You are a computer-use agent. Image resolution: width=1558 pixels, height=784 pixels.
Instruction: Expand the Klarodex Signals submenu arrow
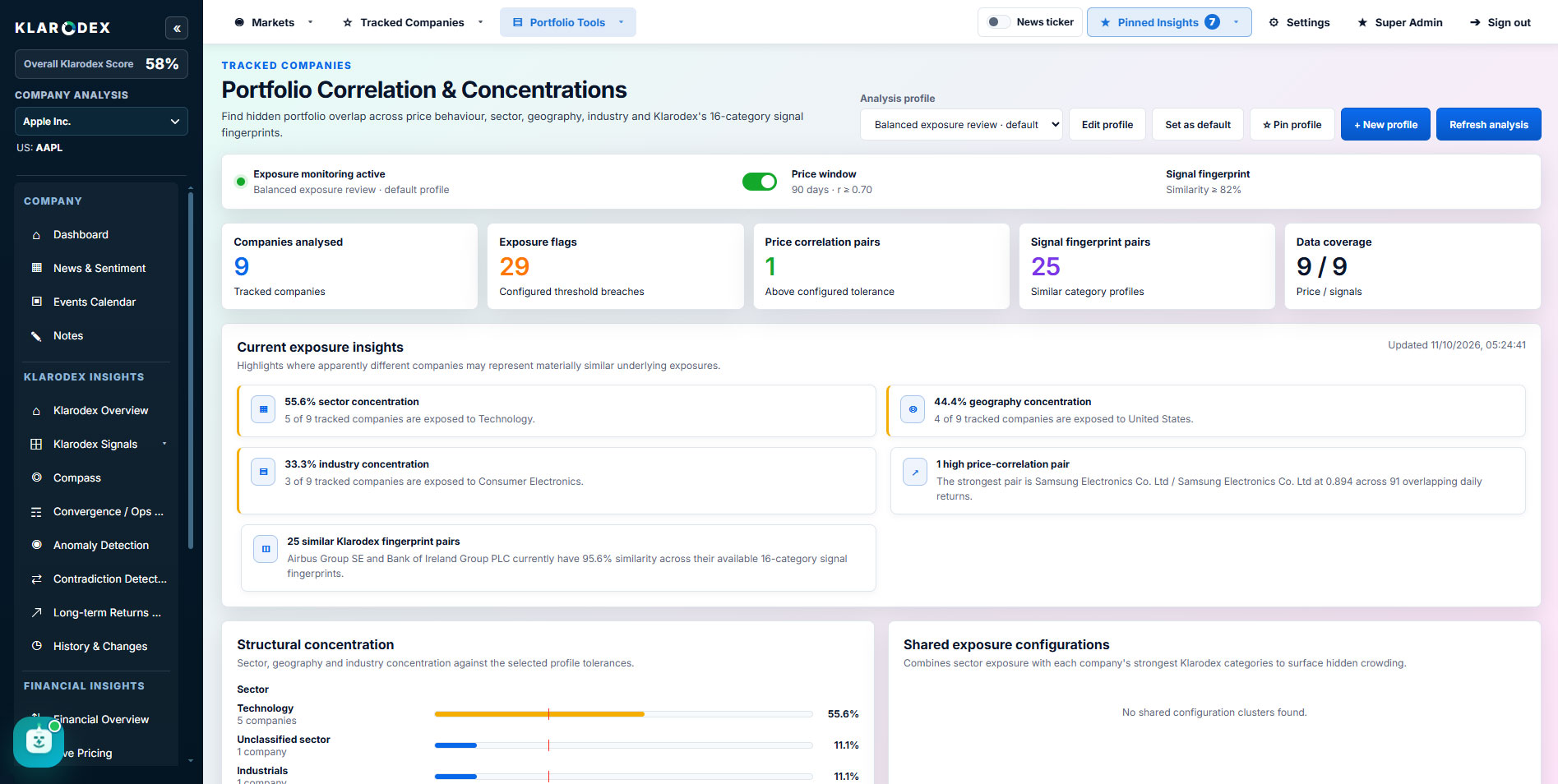pos(164,444)
